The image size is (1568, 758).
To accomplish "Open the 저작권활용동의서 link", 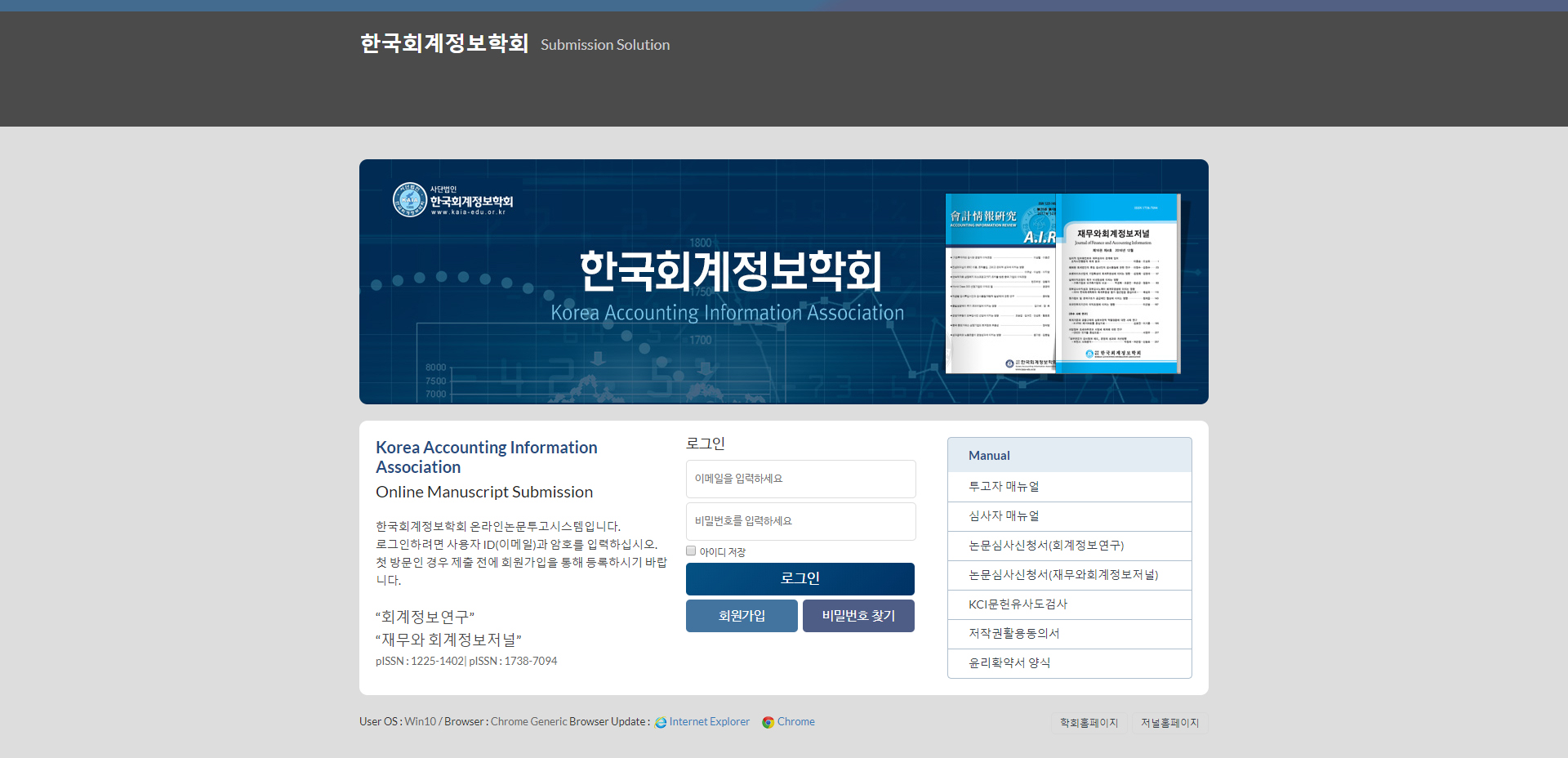I will pos(1013,634).
